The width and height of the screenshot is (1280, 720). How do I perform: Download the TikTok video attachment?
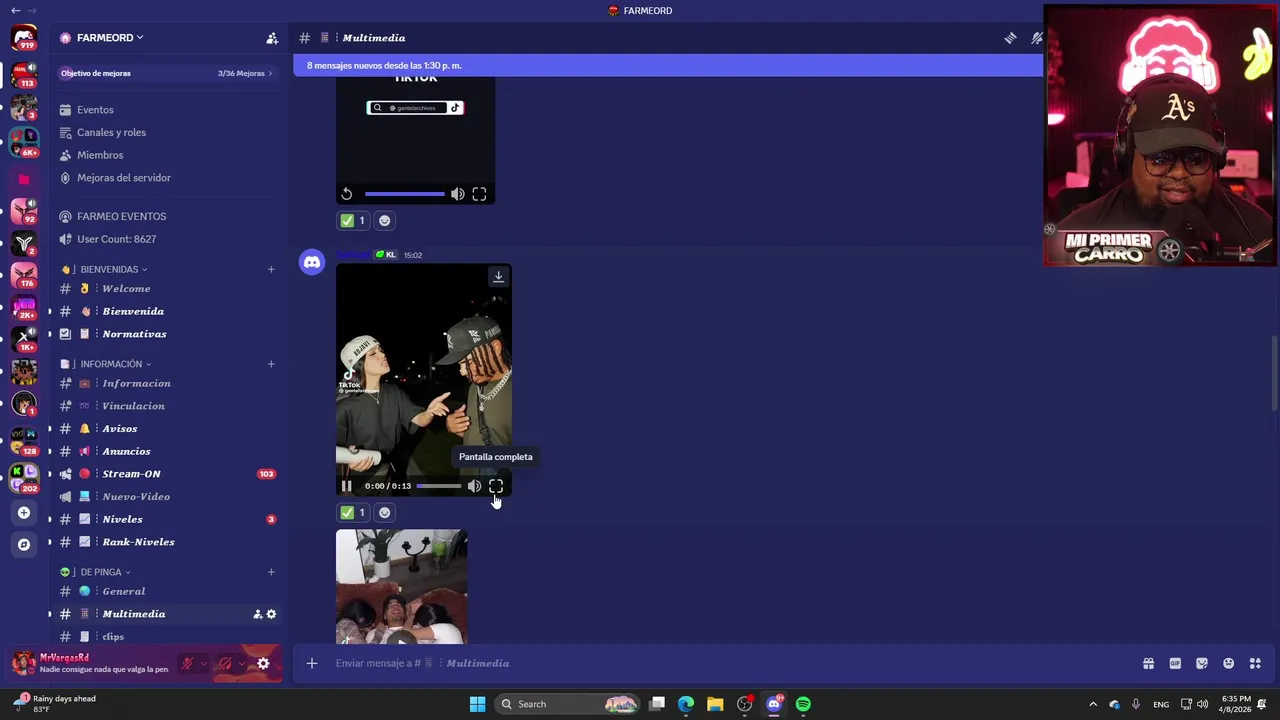[498, 276]
